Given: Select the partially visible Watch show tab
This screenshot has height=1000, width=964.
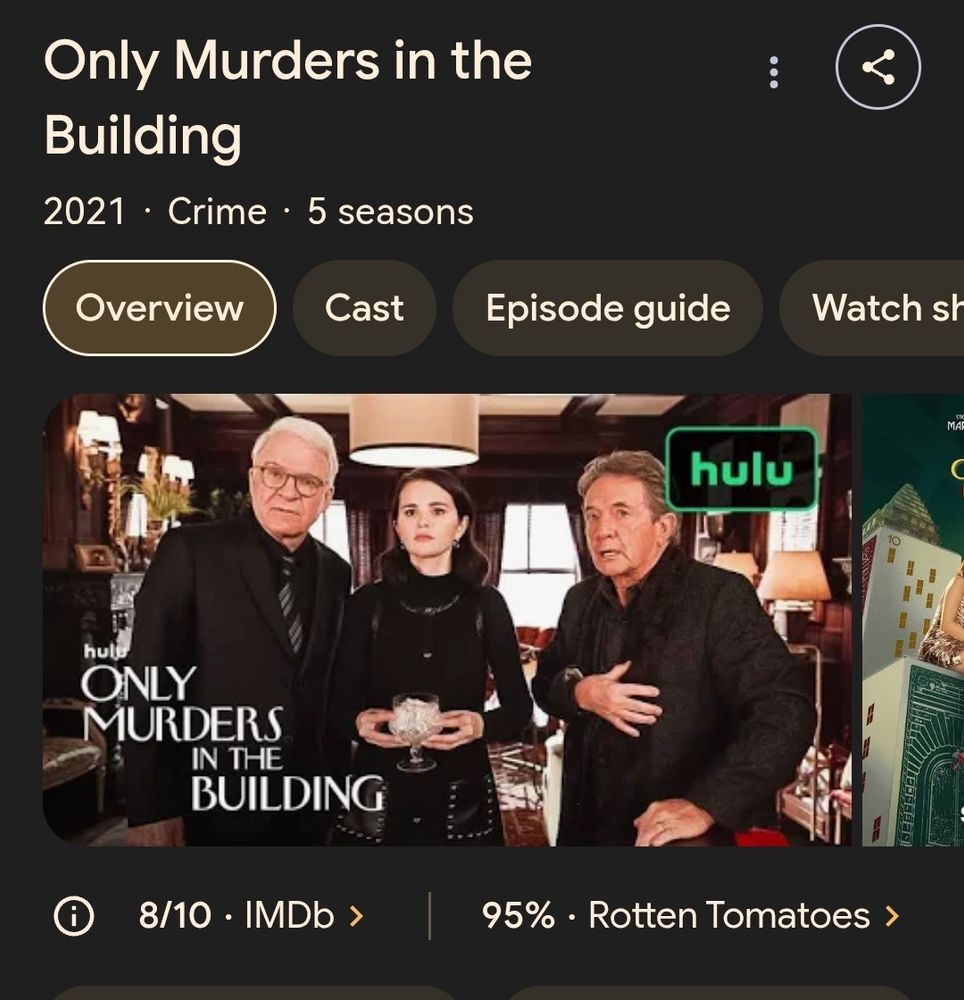Looking at the screenshot, I should [x=872, y=308].
